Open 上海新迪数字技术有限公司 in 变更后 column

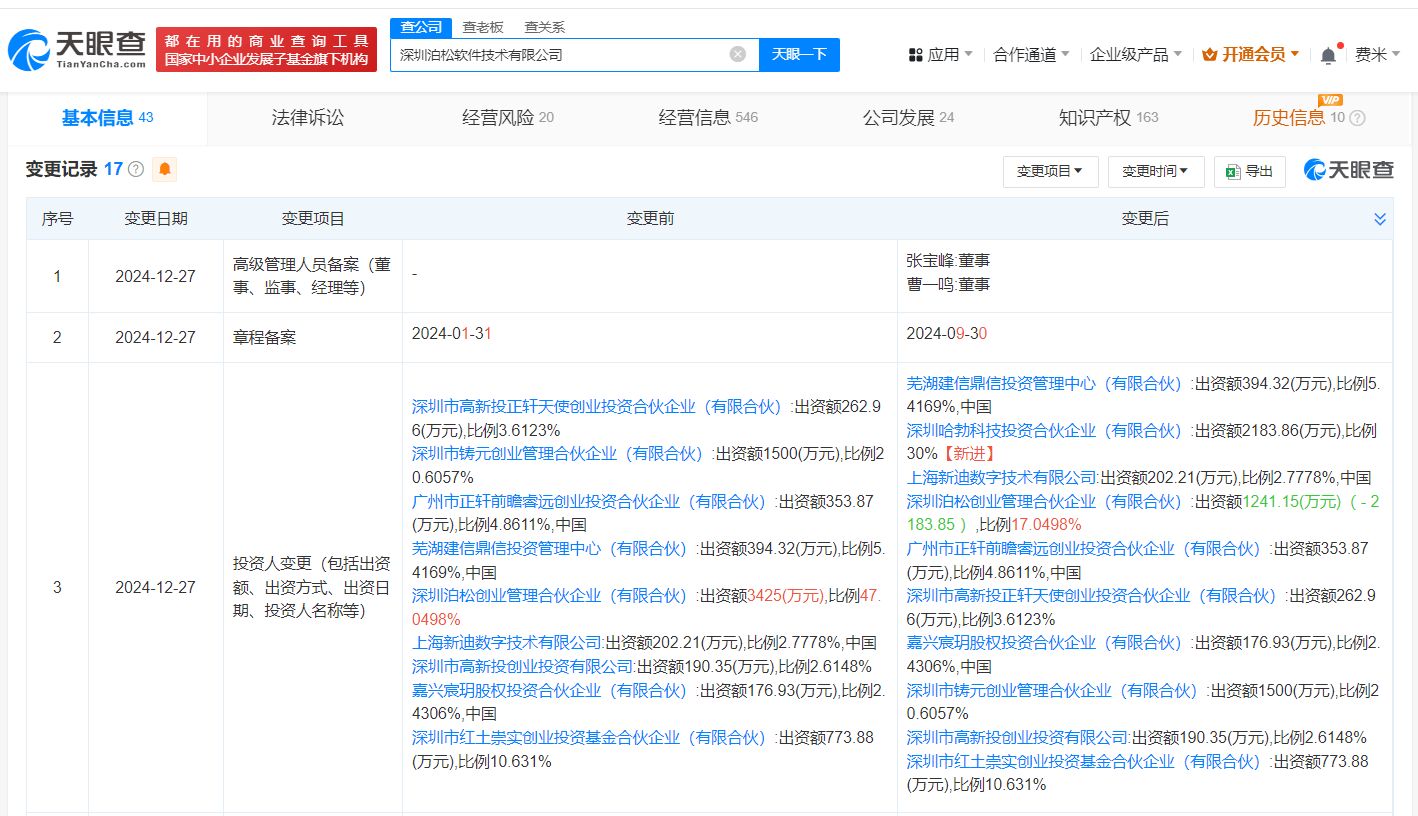pyautogui.click(x=1002, y=477)
